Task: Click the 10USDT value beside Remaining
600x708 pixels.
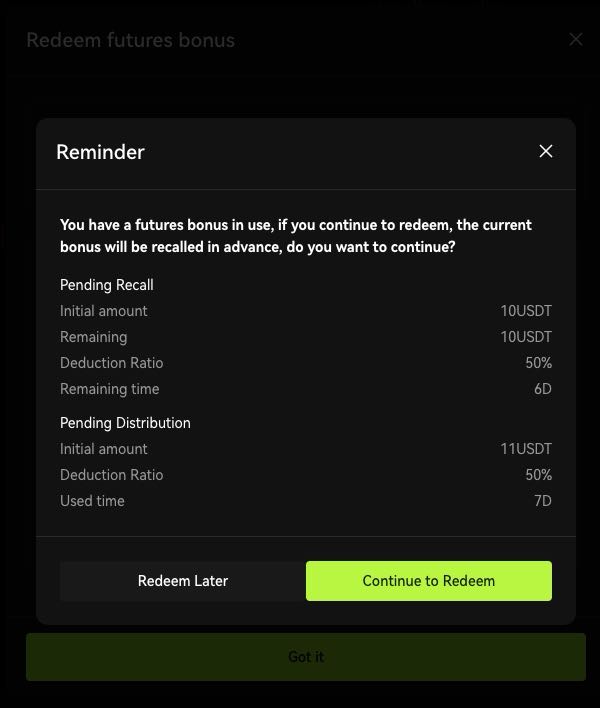Action: click(x=526, y=337)
